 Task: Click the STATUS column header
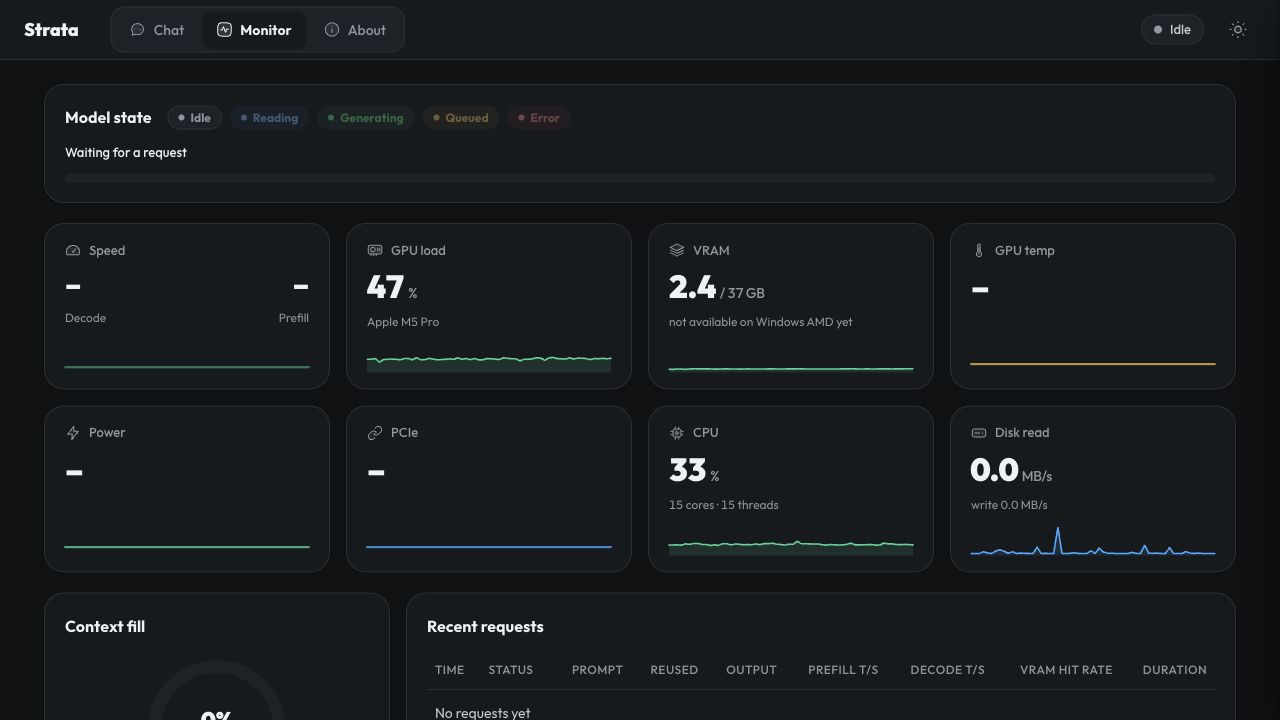tap(511, 670)
